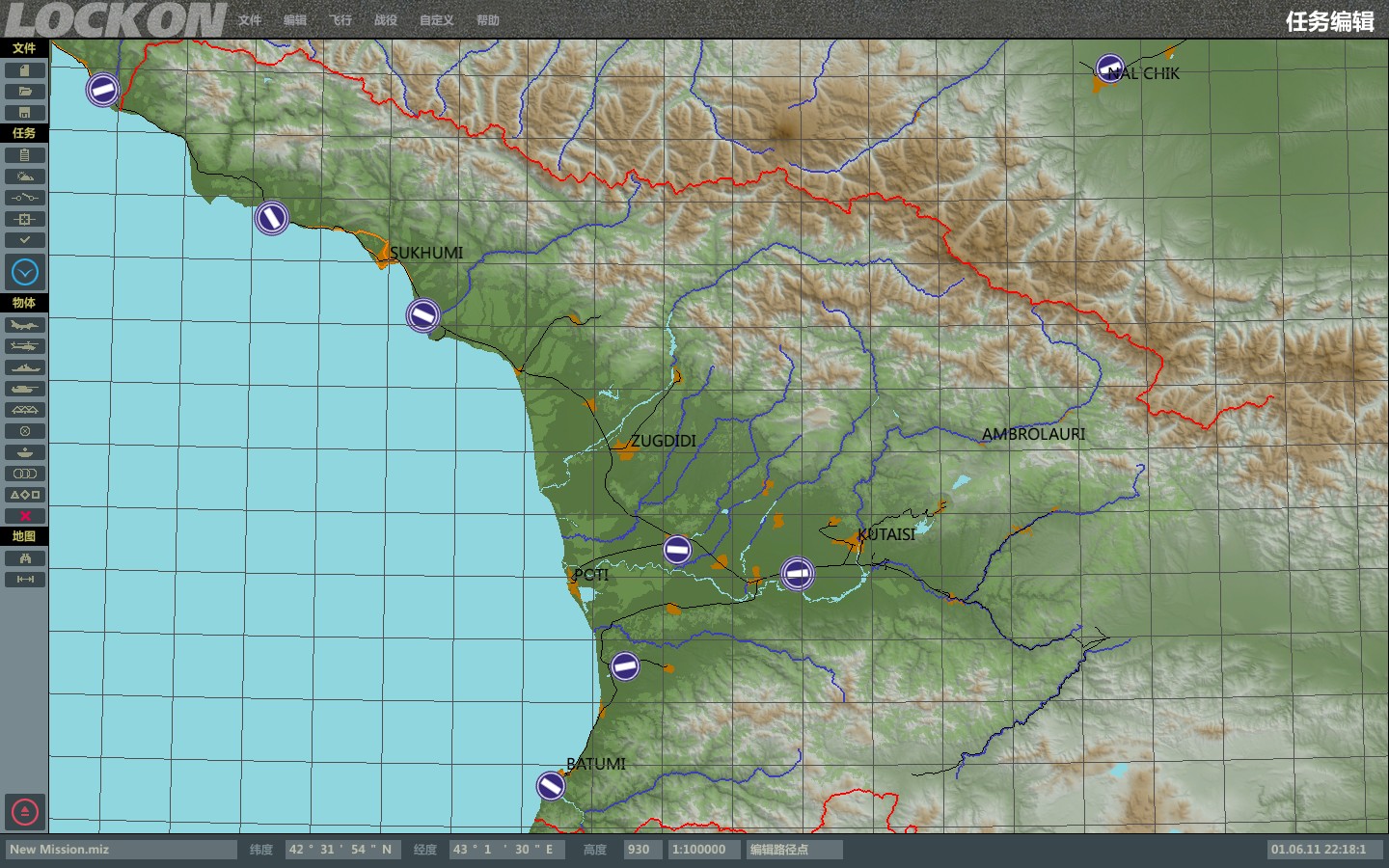Select the trigger switch icon
1389x868 pixels.
24,198
